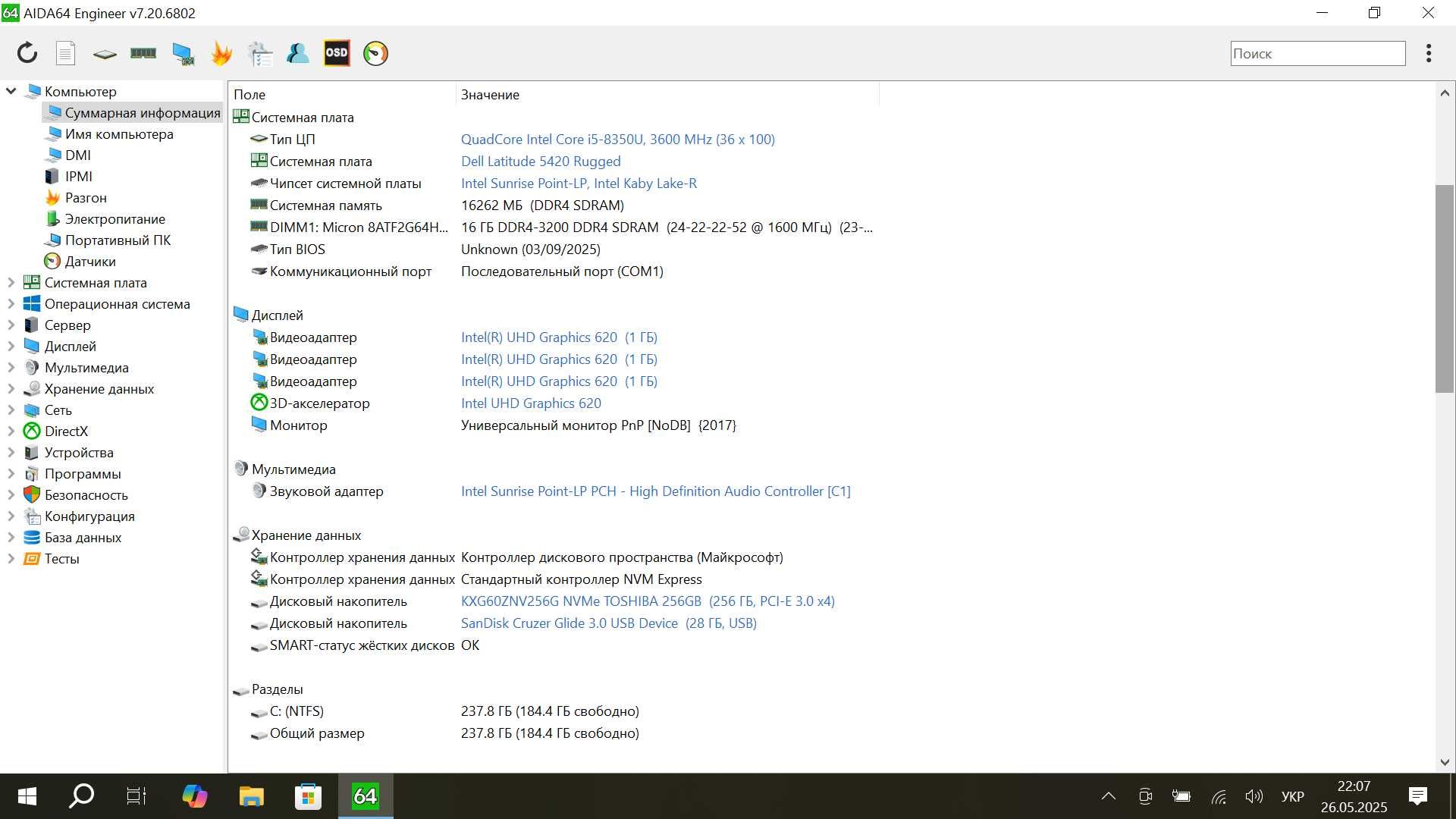Click the Конфигурация tree item

89,516
